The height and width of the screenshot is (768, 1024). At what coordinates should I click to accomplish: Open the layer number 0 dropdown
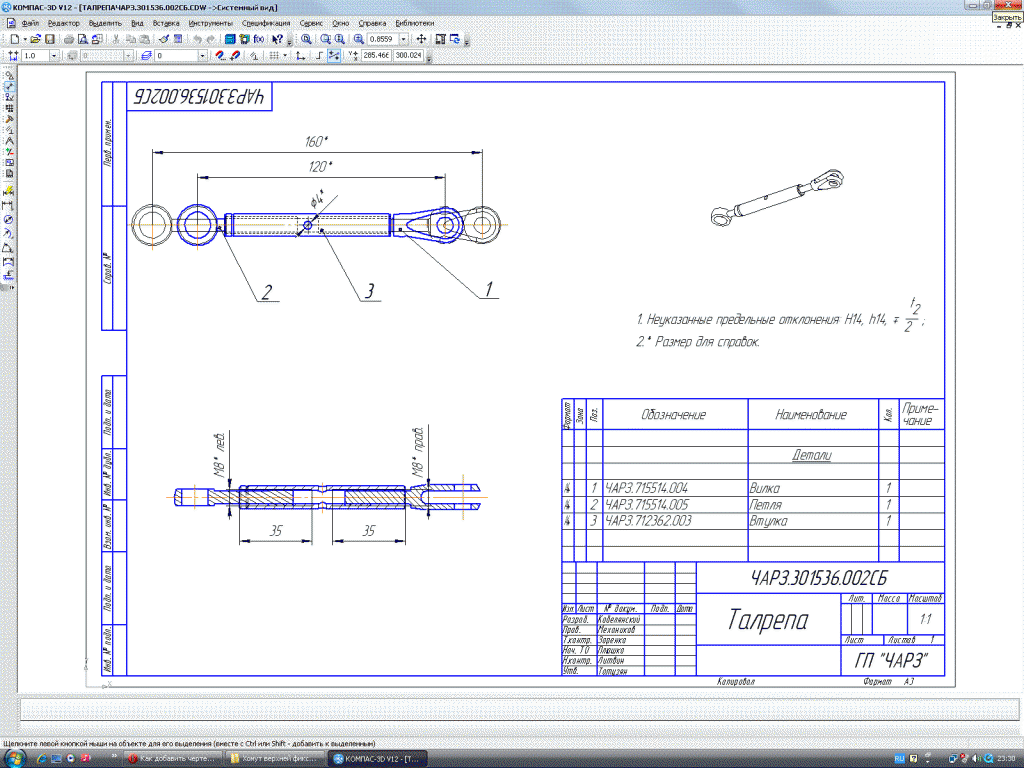coord(202,56)
